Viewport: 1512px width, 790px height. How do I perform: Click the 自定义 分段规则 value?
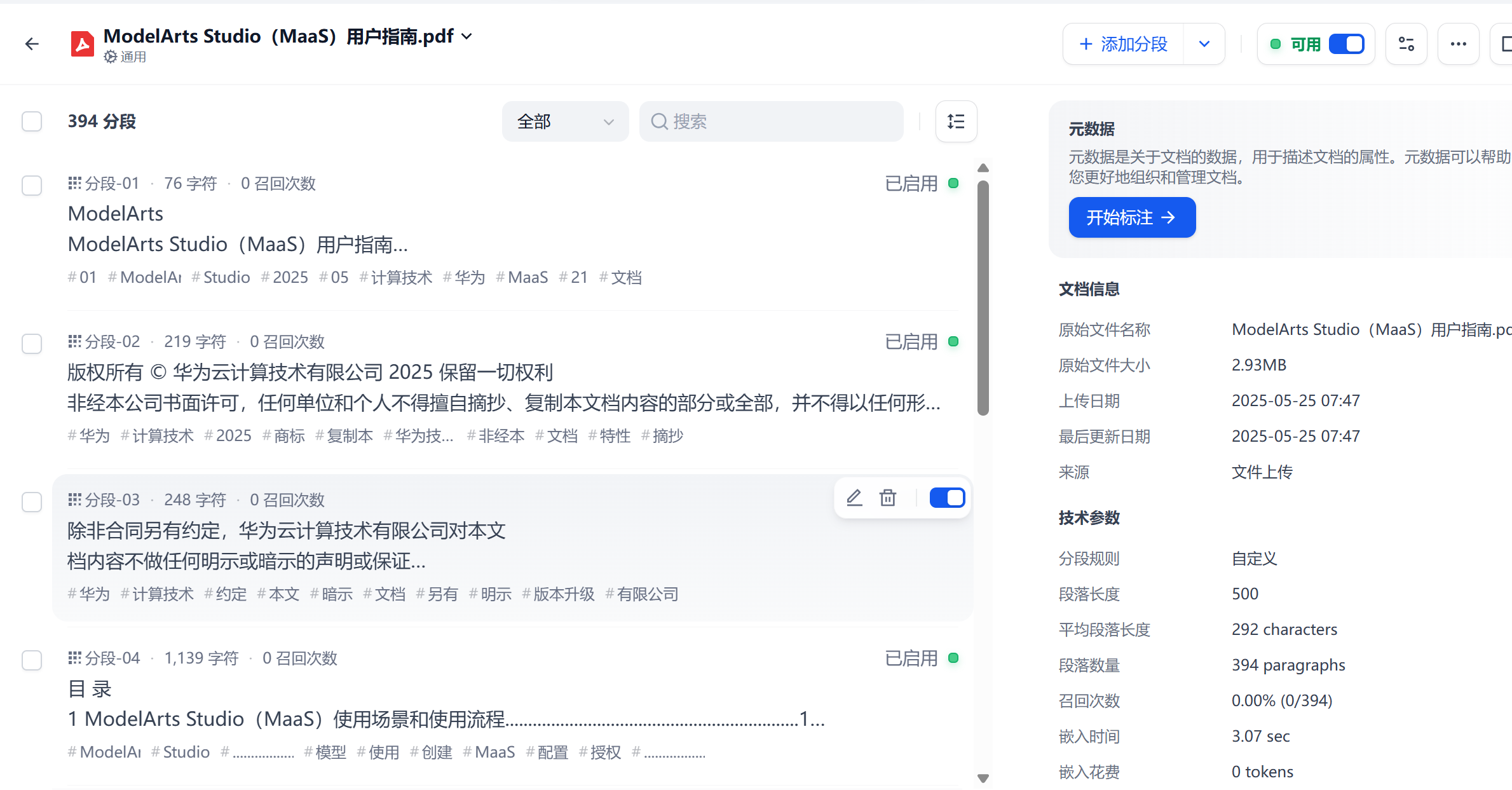pyautogui.click(x=1255, y=558)
